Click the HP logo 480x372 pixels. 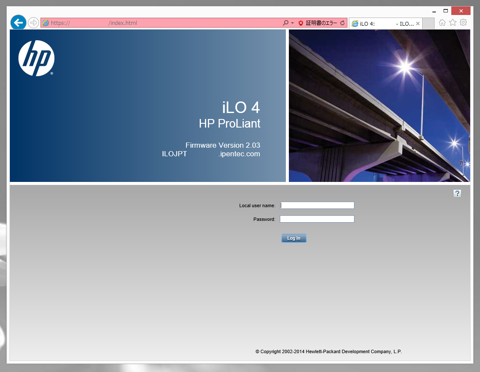coord(36,58)
